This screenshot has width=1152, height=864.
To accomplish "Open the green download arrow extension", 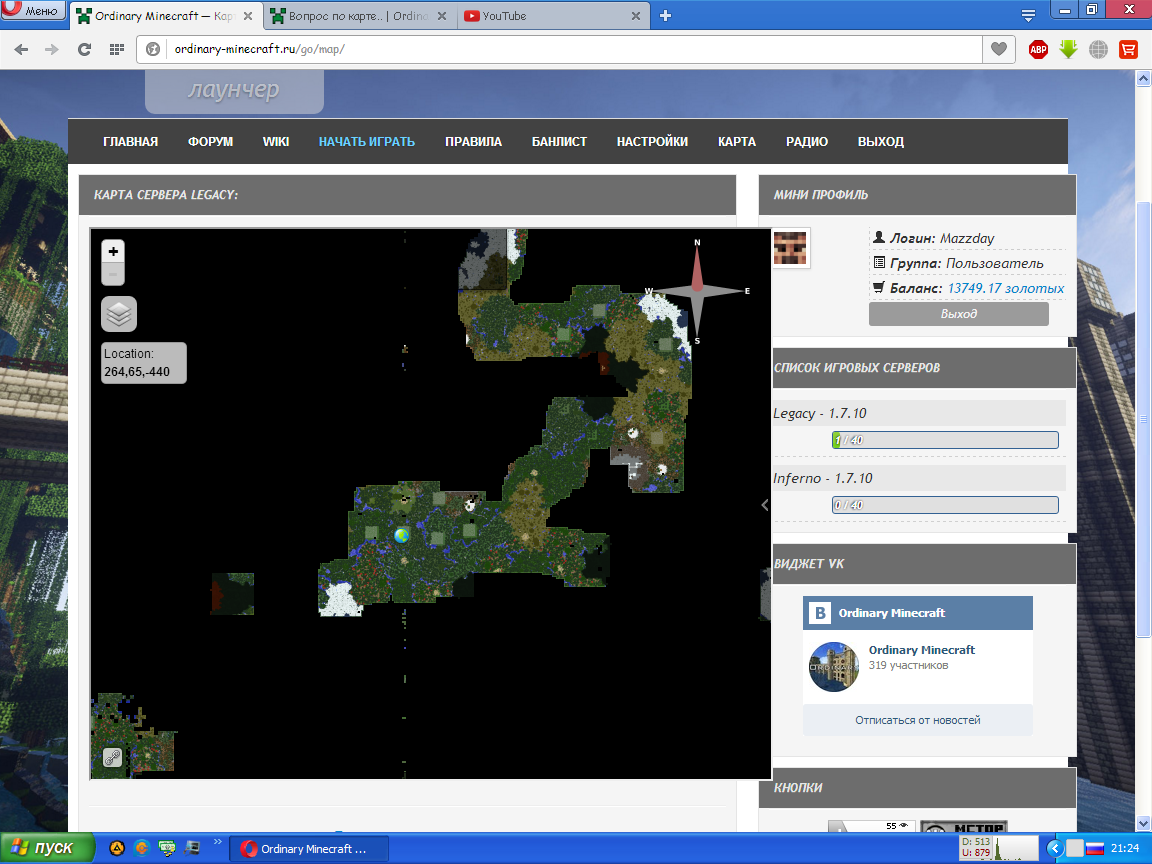I will pos(1068,49).
